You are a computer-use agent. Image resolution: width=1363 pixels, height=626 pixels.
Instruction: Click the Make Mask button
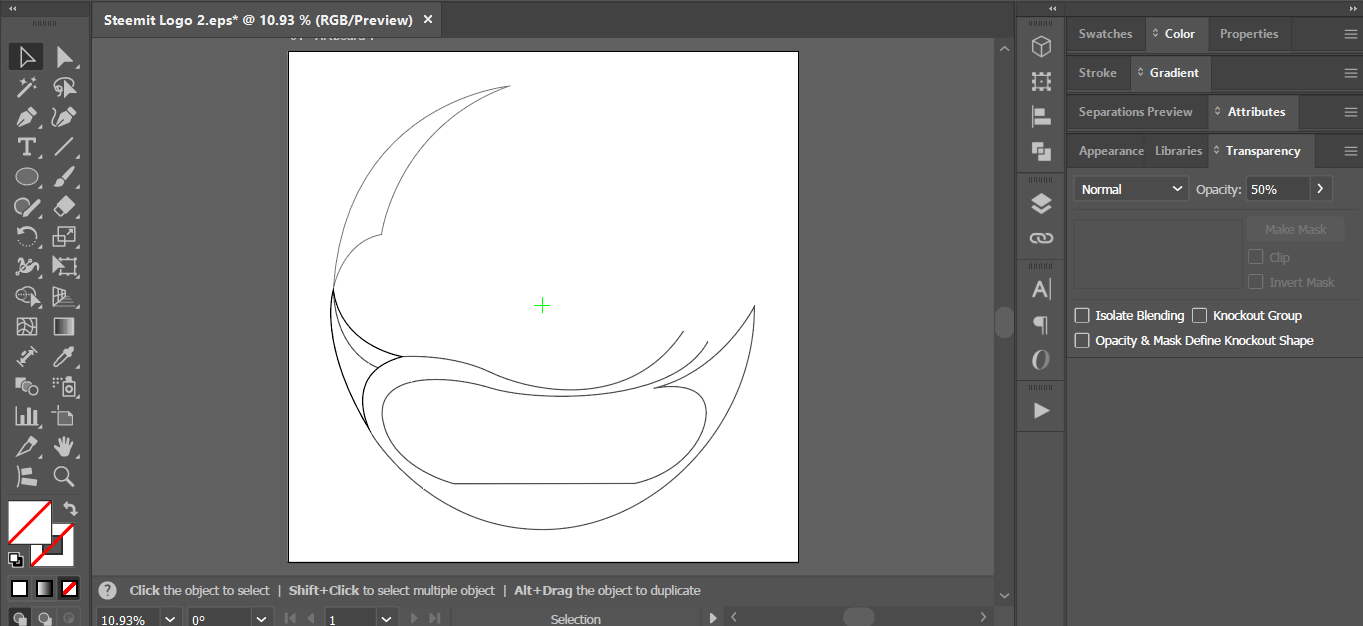click(1295, 230)
